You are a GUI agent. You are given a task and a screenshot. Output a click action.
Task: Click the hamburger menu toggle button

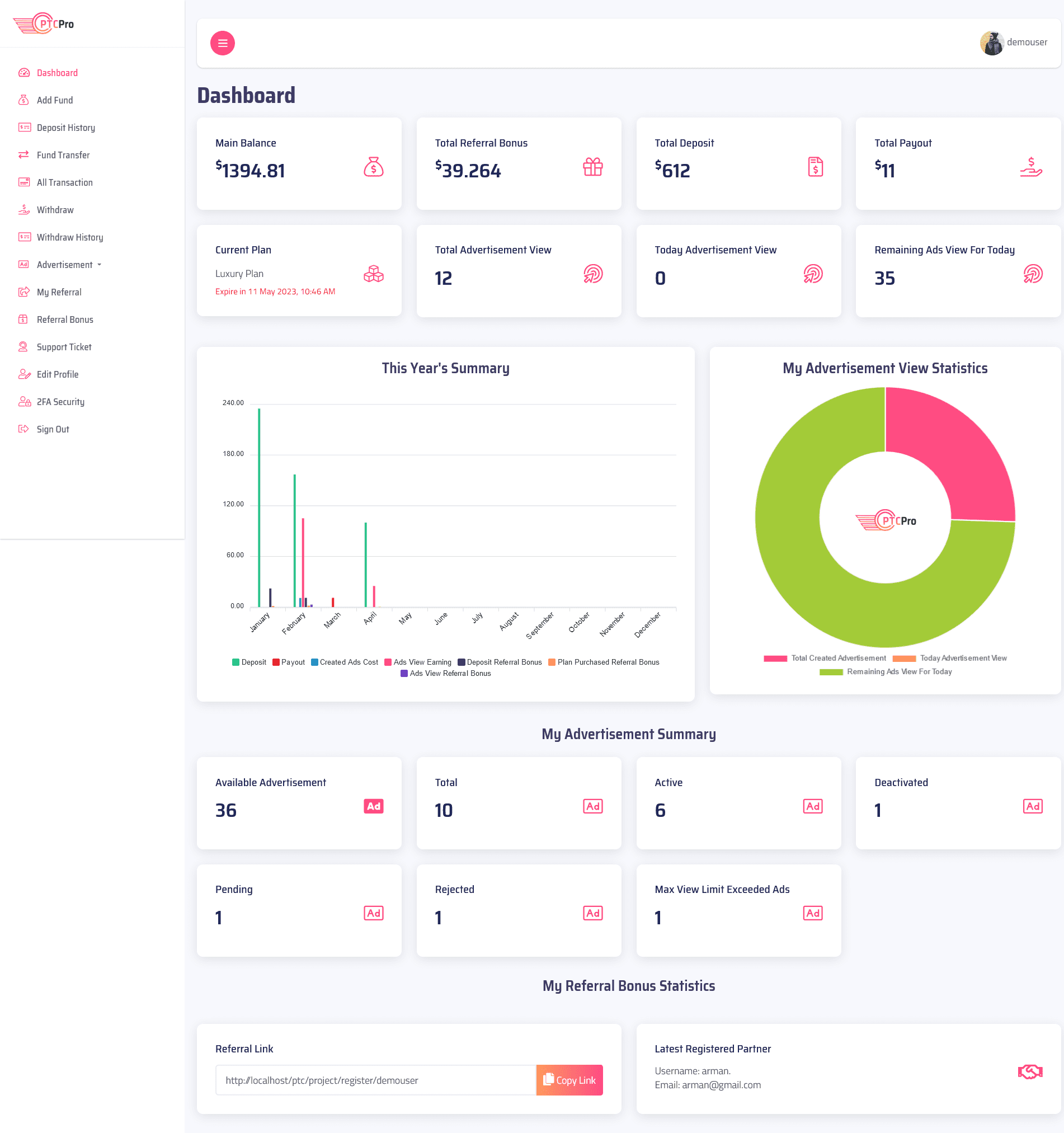click(222, 43)
